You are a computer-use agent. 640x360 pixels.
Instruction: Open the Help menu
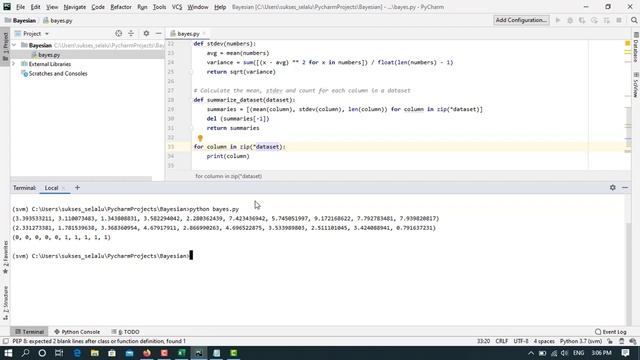[x=220, y=7]
